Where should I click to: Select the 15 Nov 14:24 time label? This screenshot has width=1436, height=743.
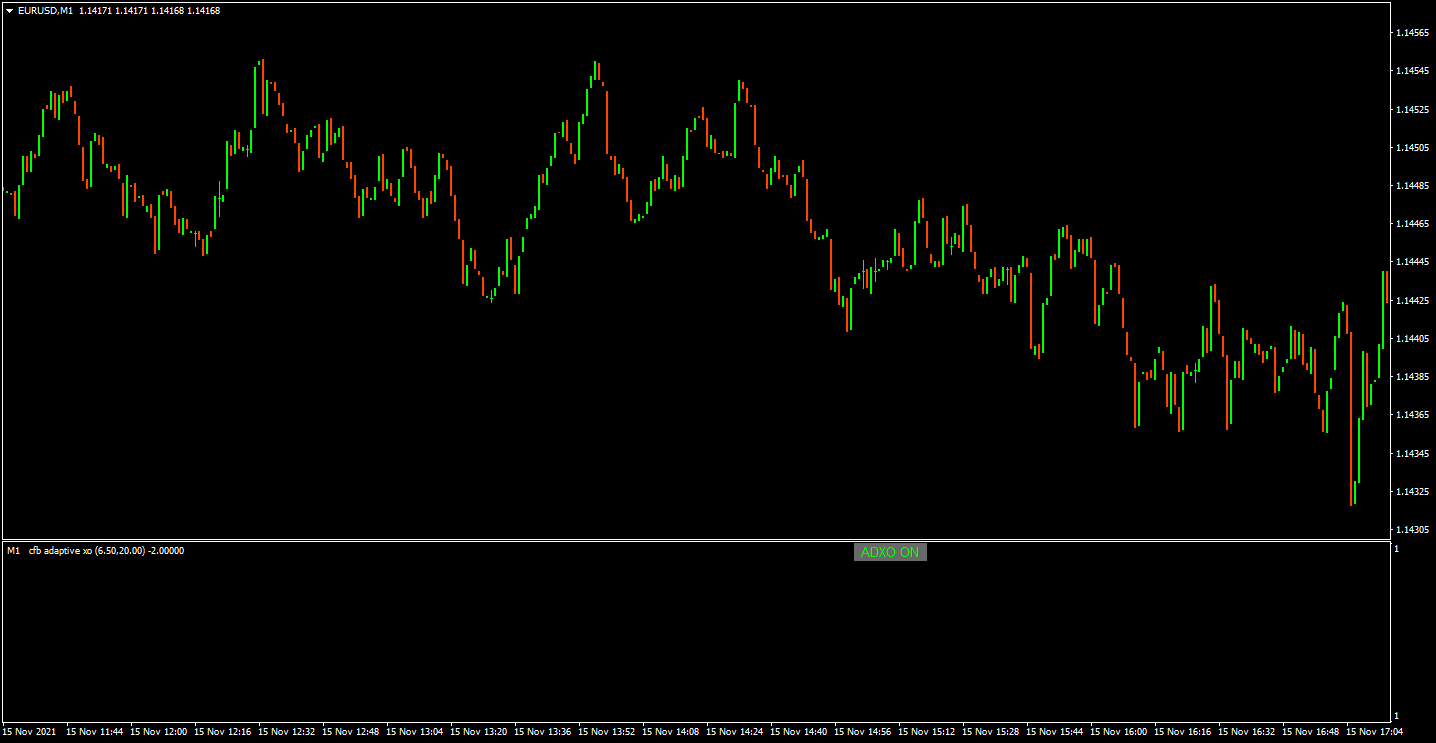(735, 732)
